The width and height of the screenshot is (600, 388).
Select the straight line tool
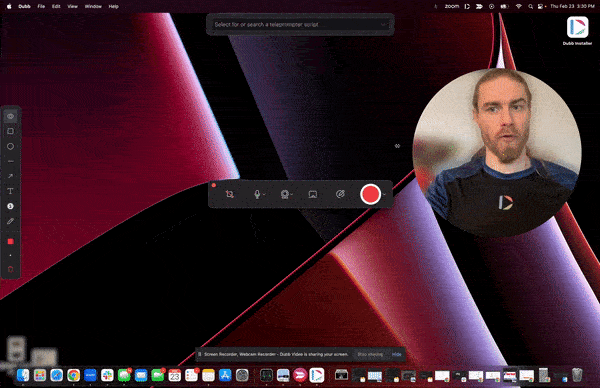(x=10, y=161)
